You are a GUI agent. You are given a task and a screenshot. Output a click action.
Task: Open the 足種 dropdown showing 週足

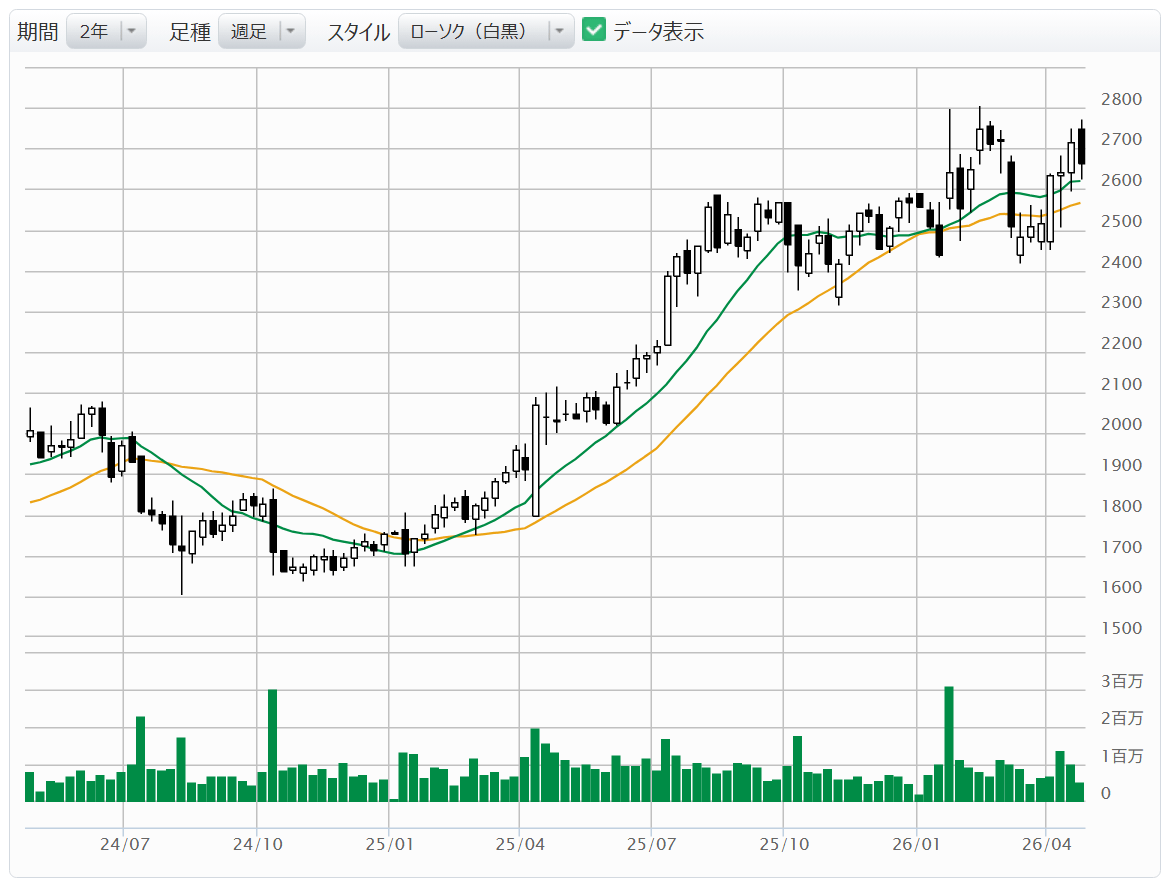249,32
